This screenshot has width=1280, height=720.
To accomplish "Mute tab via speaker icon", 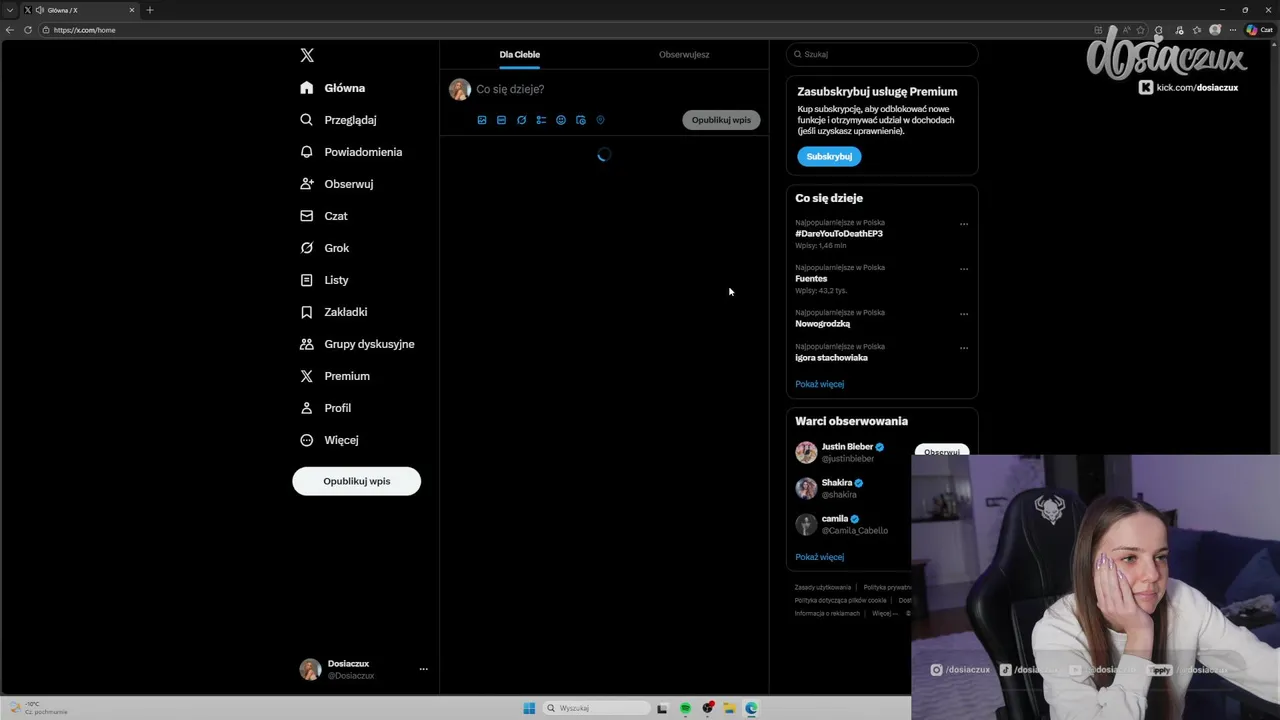I will (39, 10).
